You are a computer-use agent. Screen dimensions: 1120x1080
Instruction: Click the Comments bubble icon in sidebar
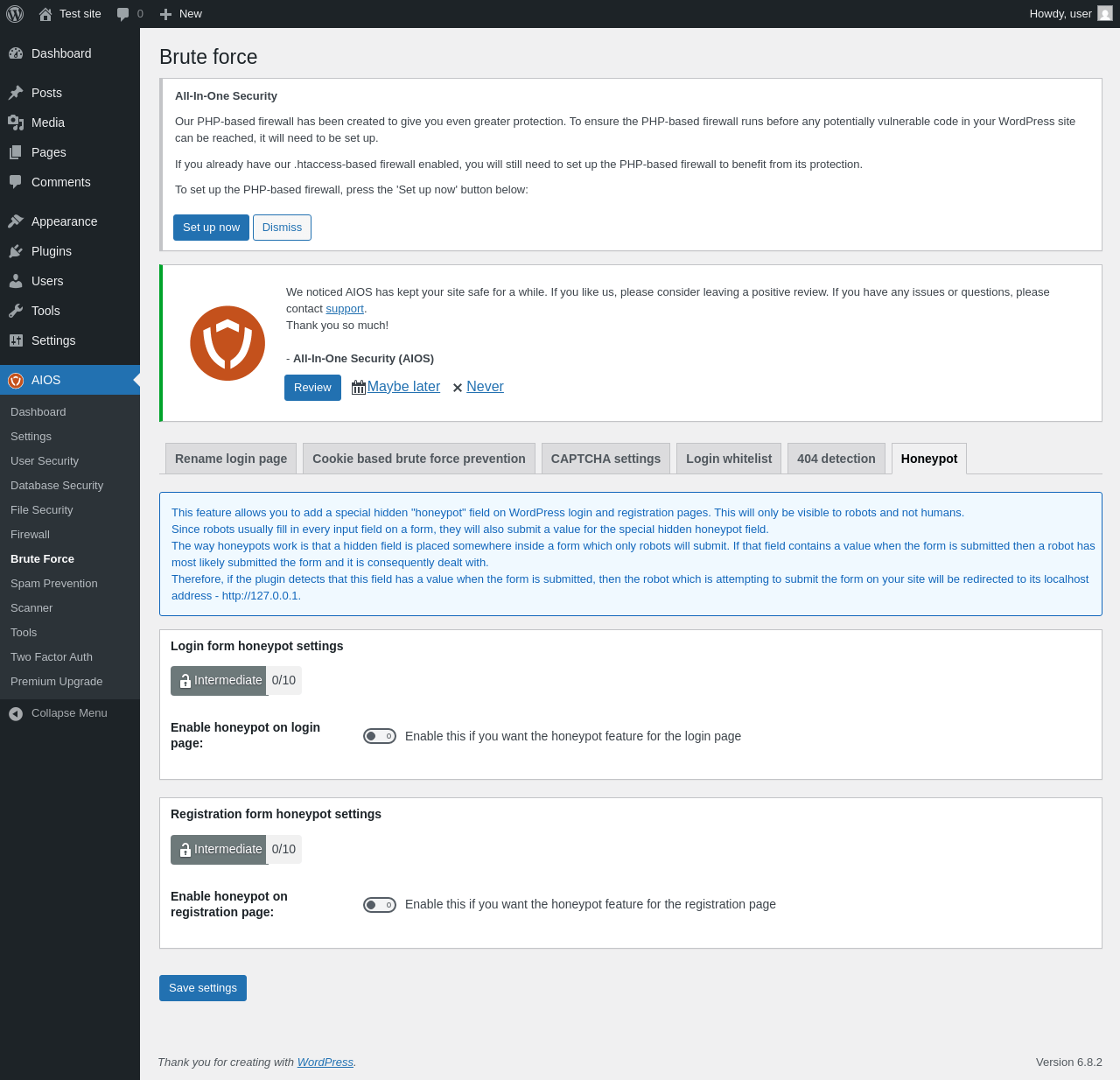[16, 182]
